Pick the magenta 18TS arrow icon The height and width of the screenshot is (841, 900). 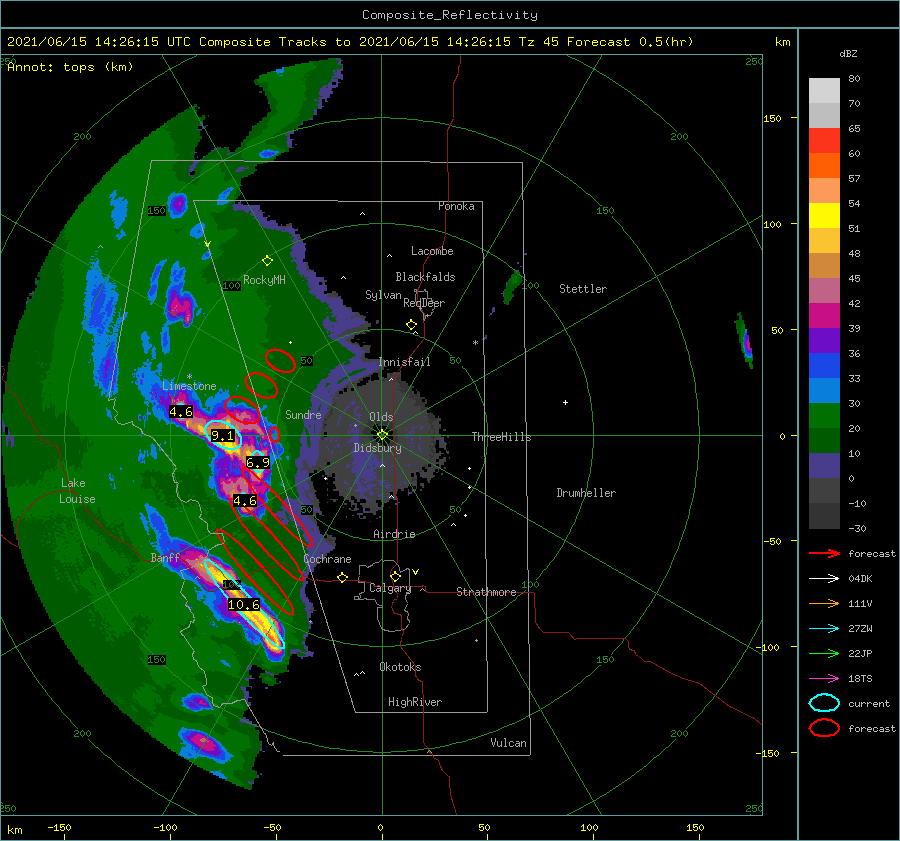pyautogui.click(x=824, y=679)
